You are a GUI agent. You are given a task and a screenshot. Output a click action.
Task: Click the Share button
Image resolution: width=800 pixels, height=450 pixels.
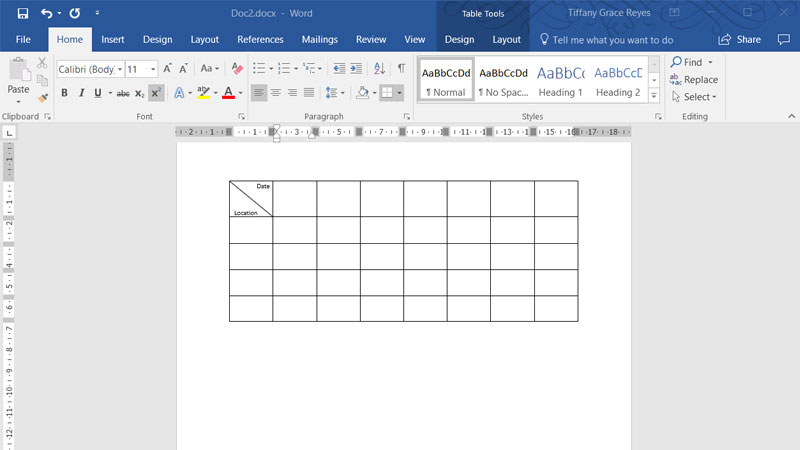point(740,40)
